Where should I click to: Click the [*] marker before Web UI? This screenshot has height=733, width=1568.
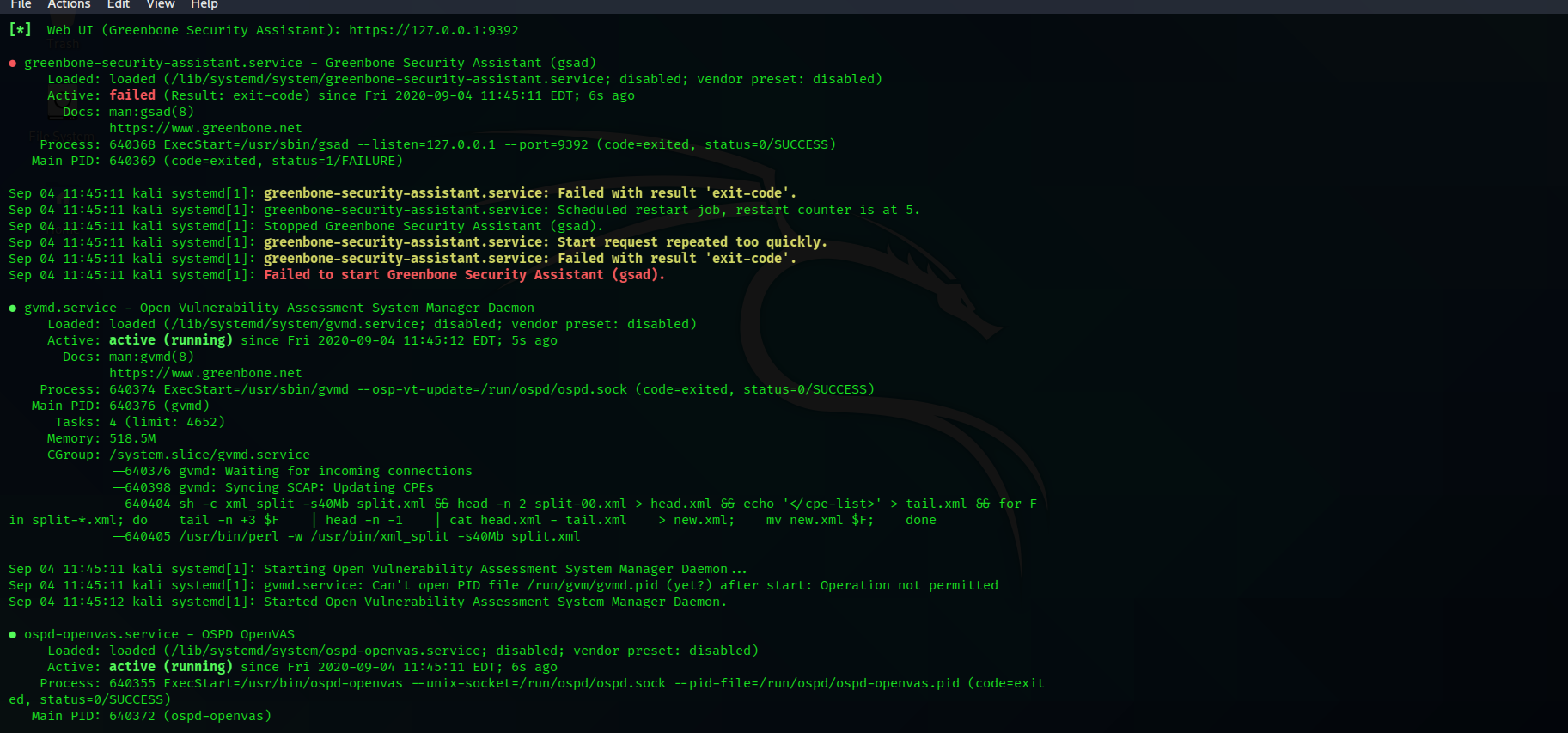tap(21, 30)
